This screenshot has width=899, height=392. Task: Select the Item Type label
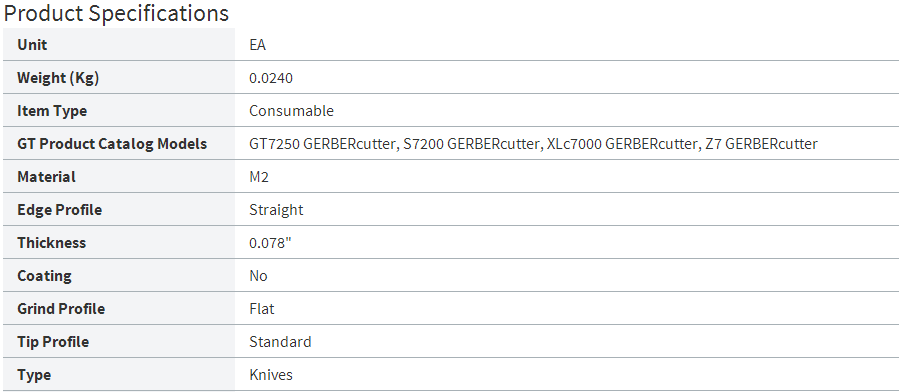coord(52,111)
